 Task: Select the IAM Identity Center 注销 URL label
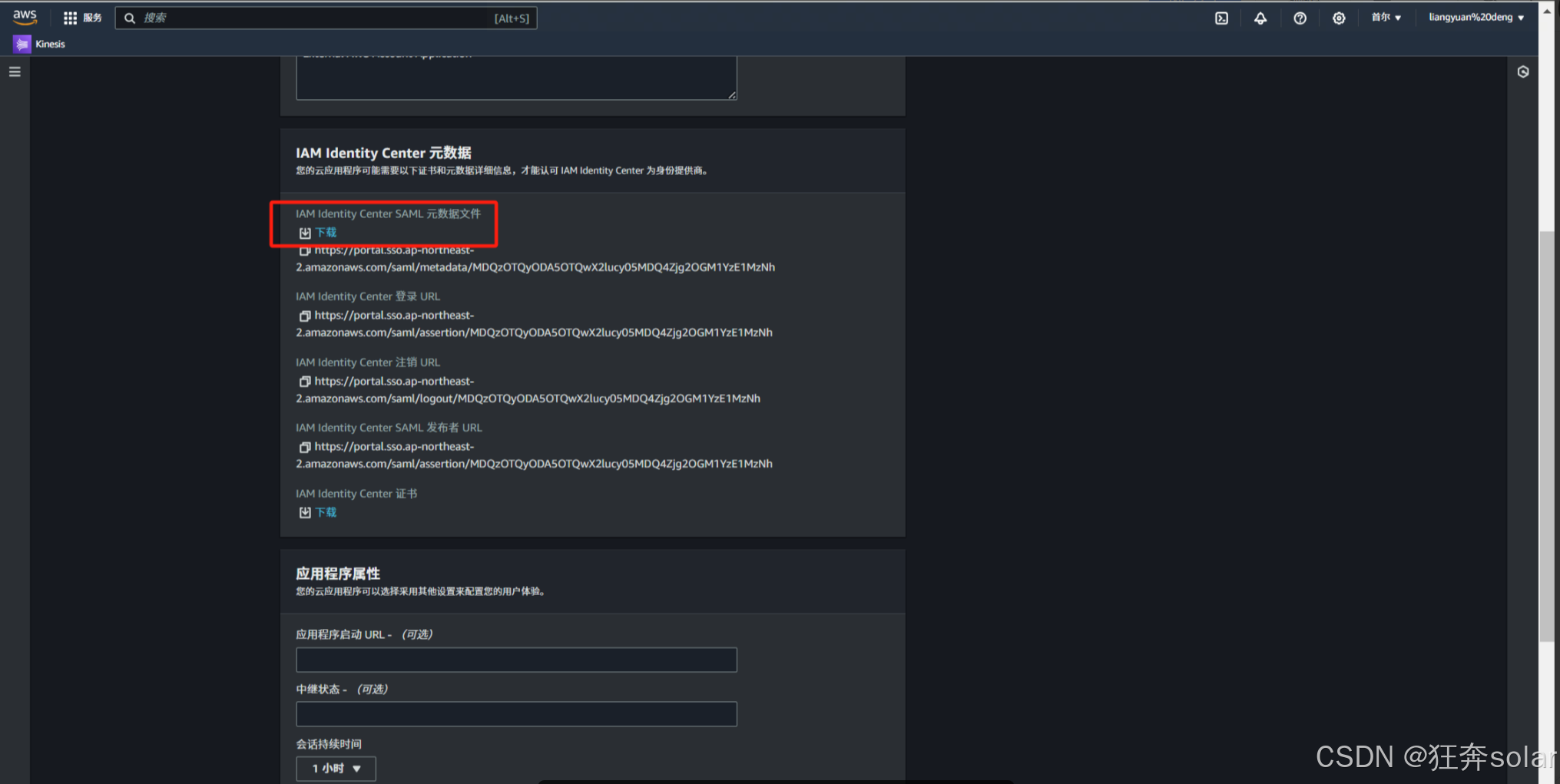point(368,362)
